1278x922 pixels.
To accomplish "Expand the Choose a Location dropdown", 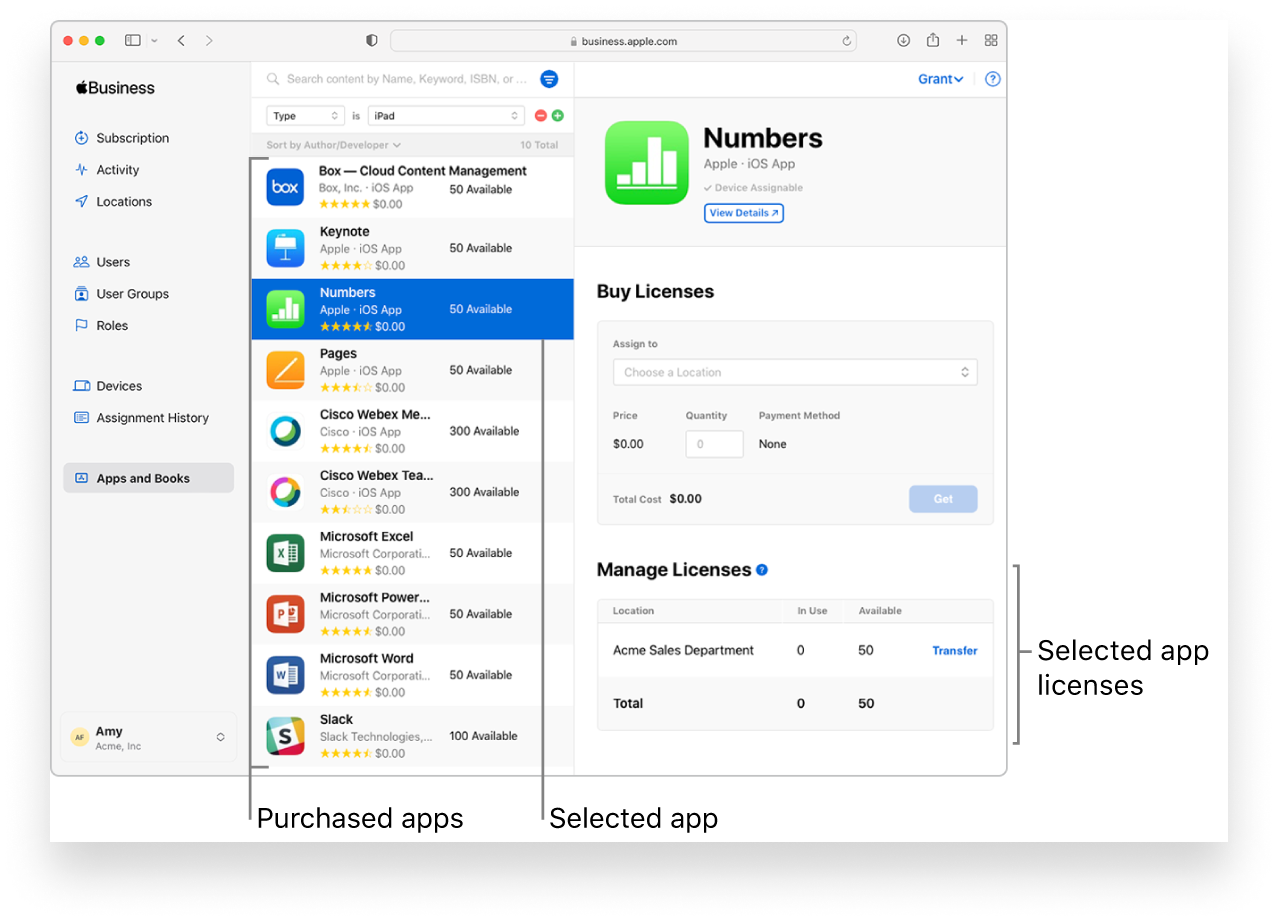I will click(795, 372).
